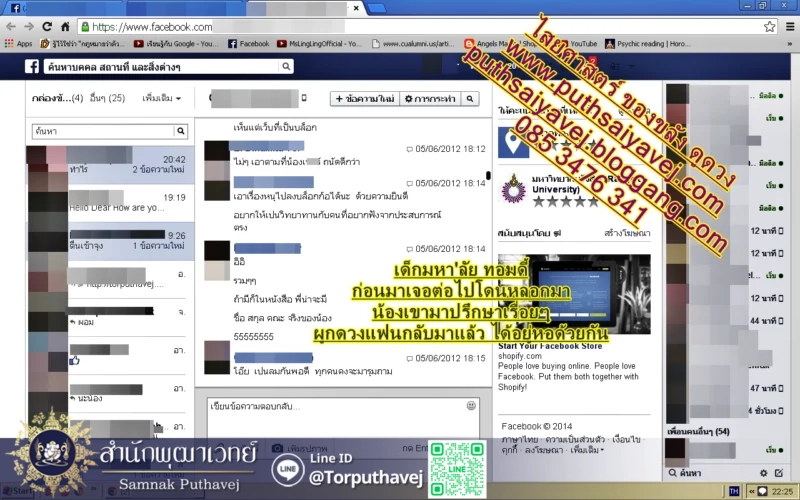The image size is (800, 500).
Task: Expand footer เพิ่มเติม menu
Action: pos(587,450)
